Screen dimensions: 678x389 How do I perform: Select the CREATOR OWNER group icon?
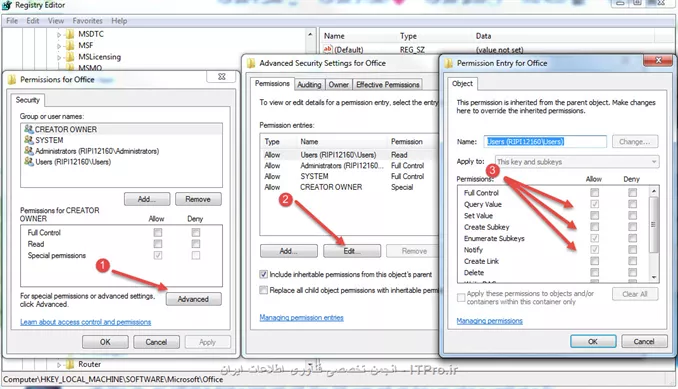[x=29, y=129]
